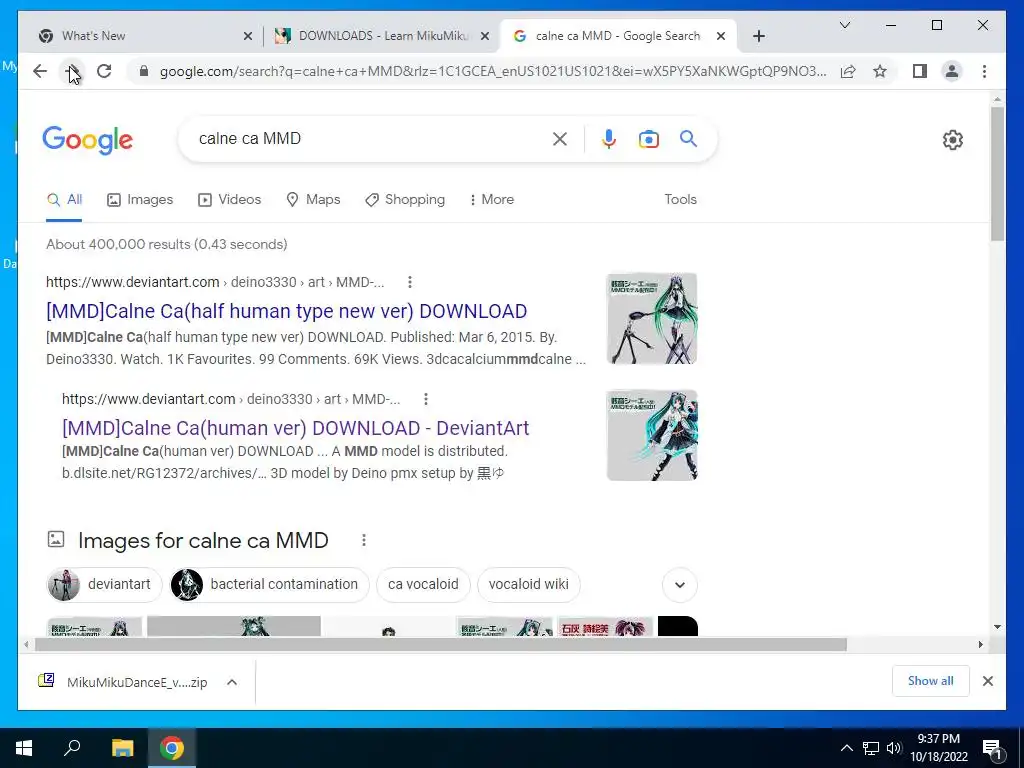This screenshot has width=1024, height=768.
Task: Open Calne Ca half human type DOWNLOAD link
Action: [286, 311]
